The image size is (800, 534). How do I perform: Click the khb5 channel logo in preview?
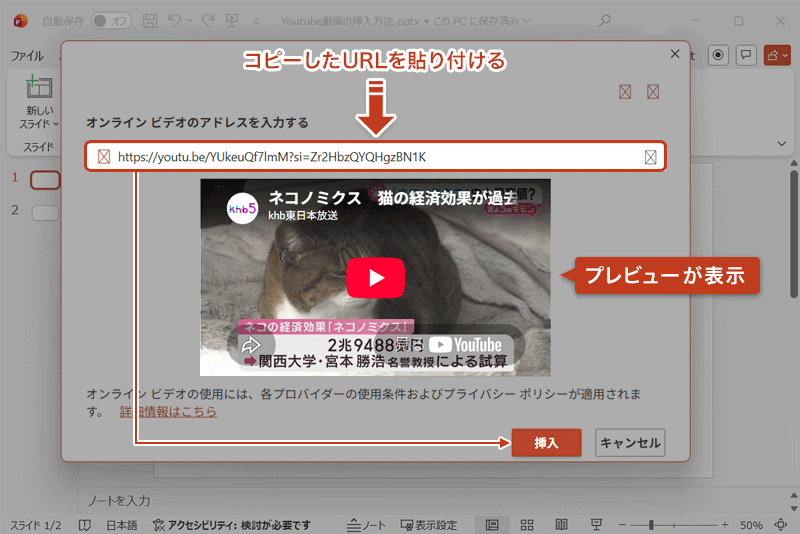242,209
